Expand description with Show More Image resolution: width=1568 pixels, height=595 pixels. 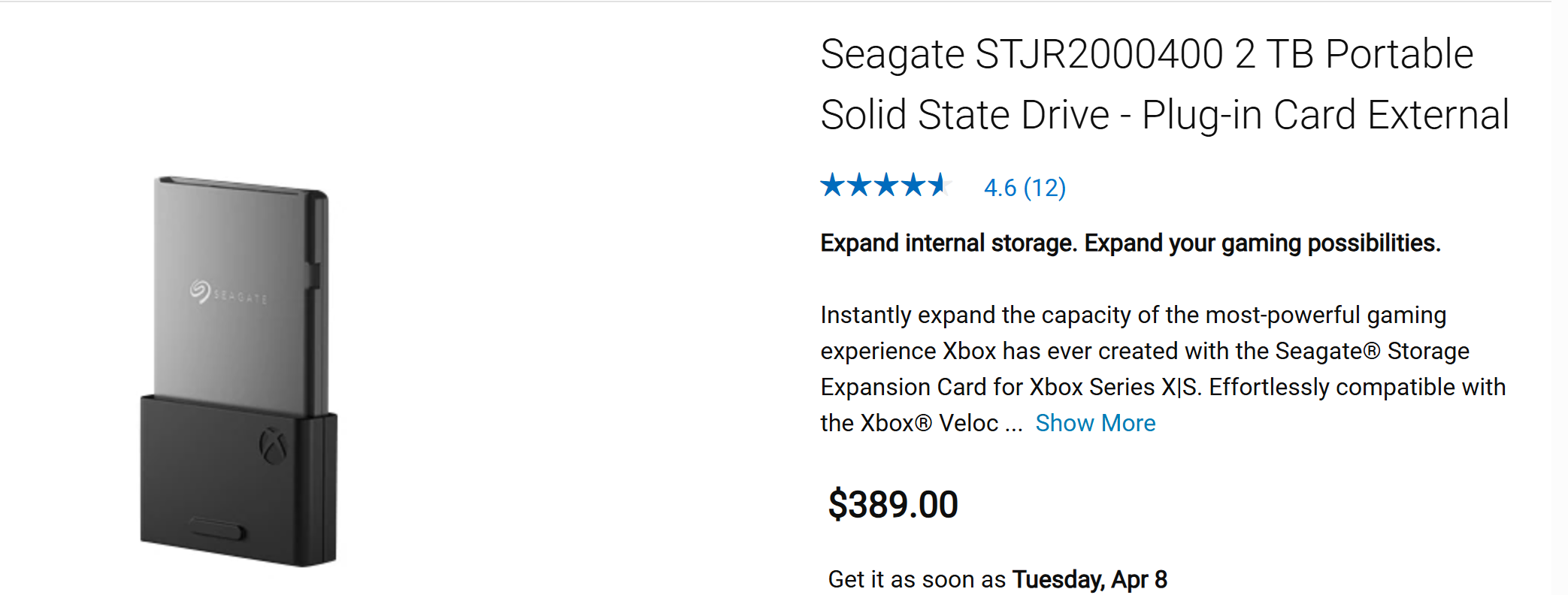click(x=1095, y=424)
